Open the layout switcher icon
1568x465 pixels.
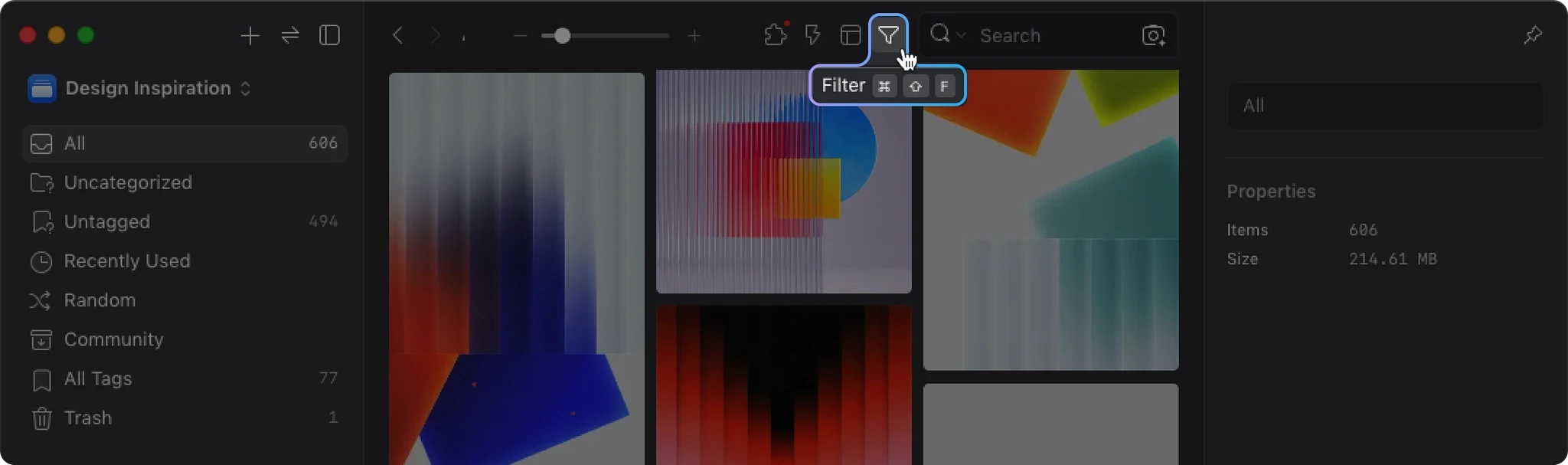[850, 35]
